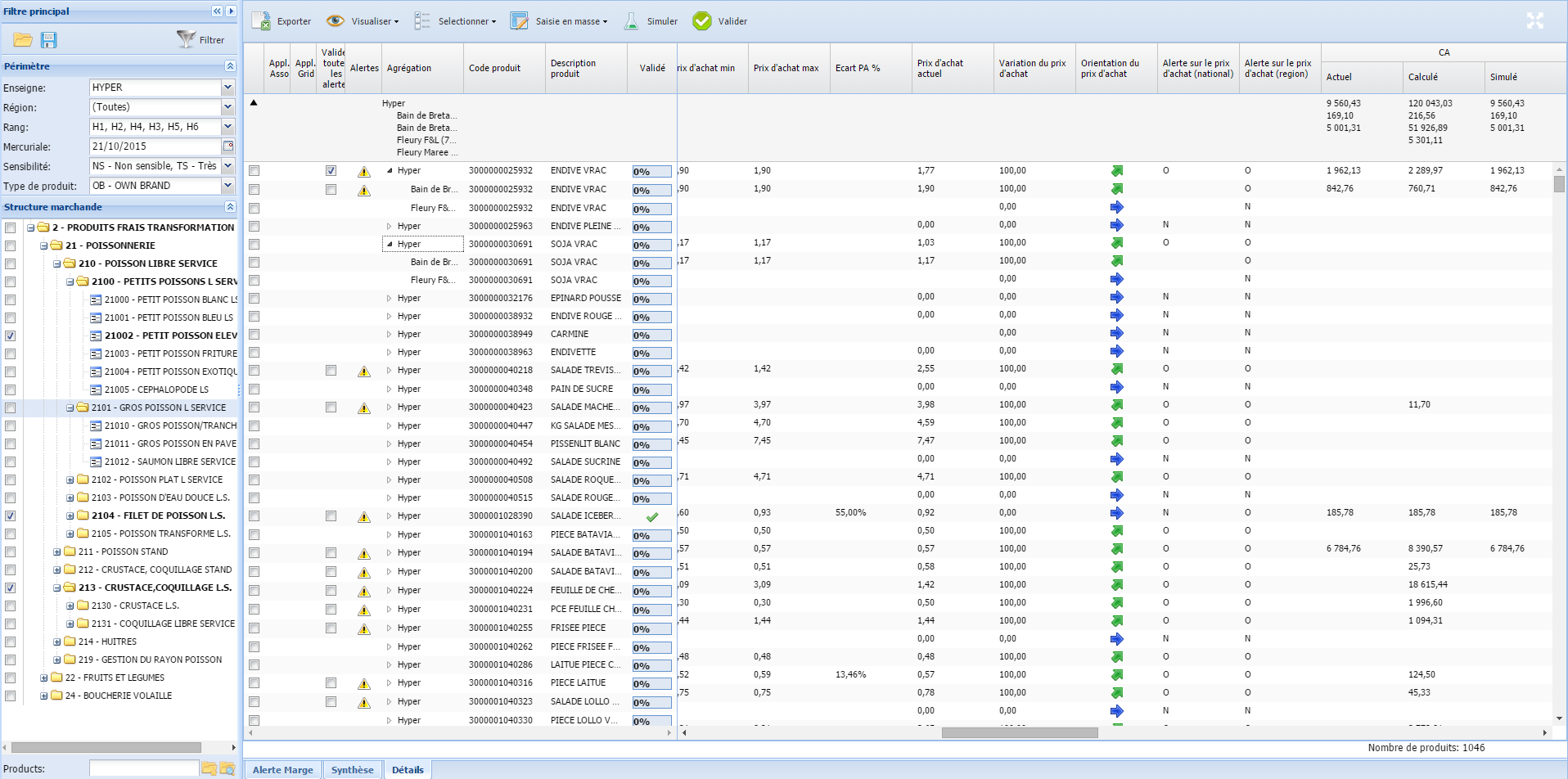Uncheck the 2104 - FILET DE POISSON checkbox

[10, 516]
